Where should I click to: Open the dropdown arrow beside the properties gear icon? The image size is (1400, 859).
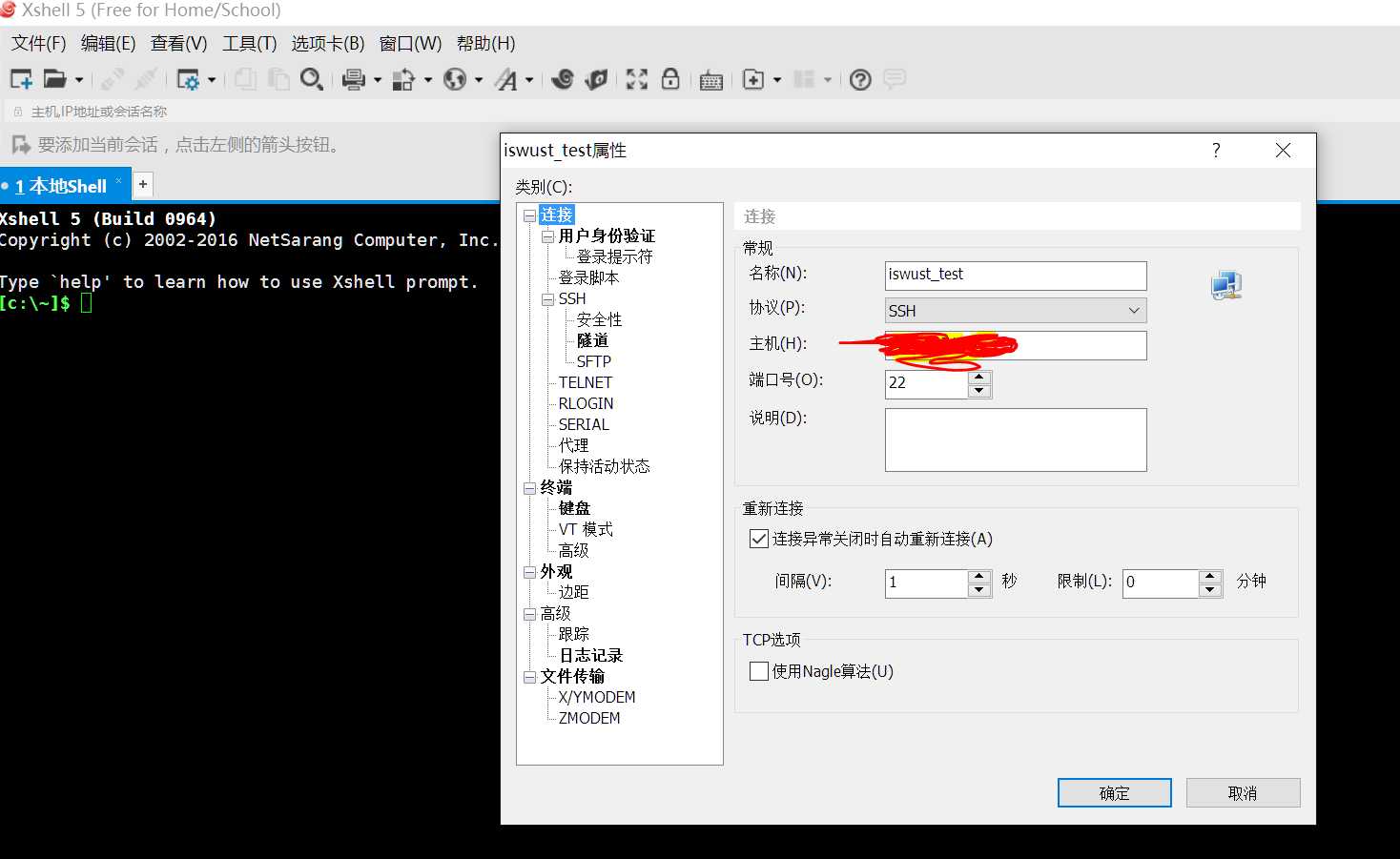click(x=212, y=80)
